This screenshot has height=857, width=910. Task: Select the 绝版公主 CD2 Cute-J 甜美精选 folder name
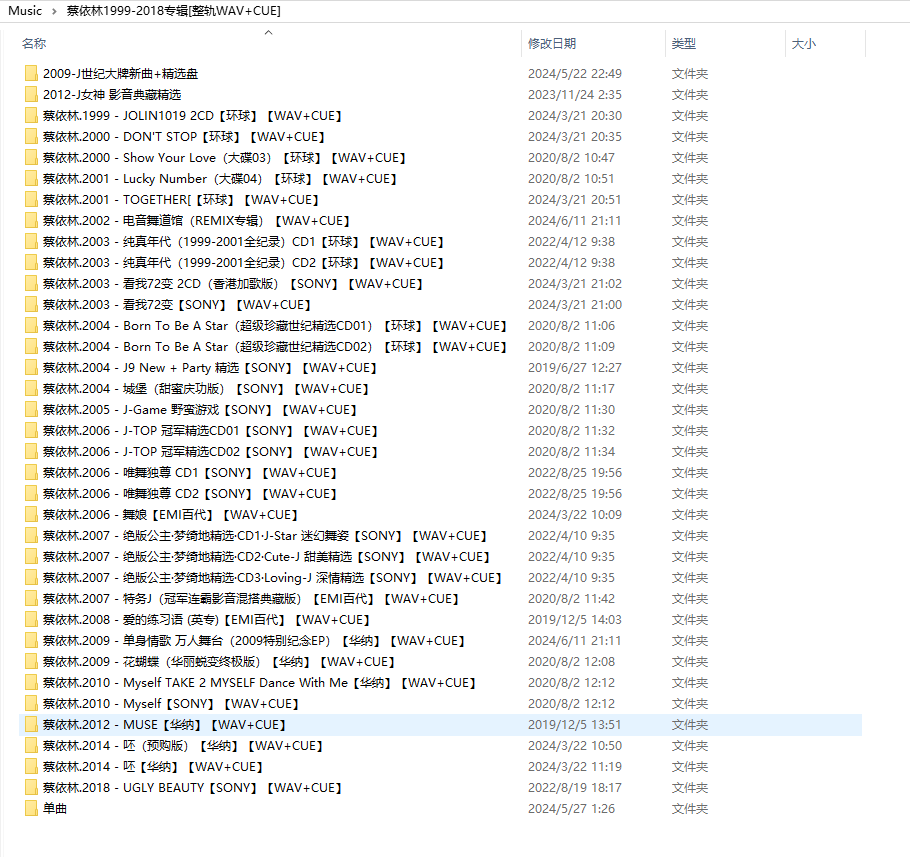pos(266,556)
